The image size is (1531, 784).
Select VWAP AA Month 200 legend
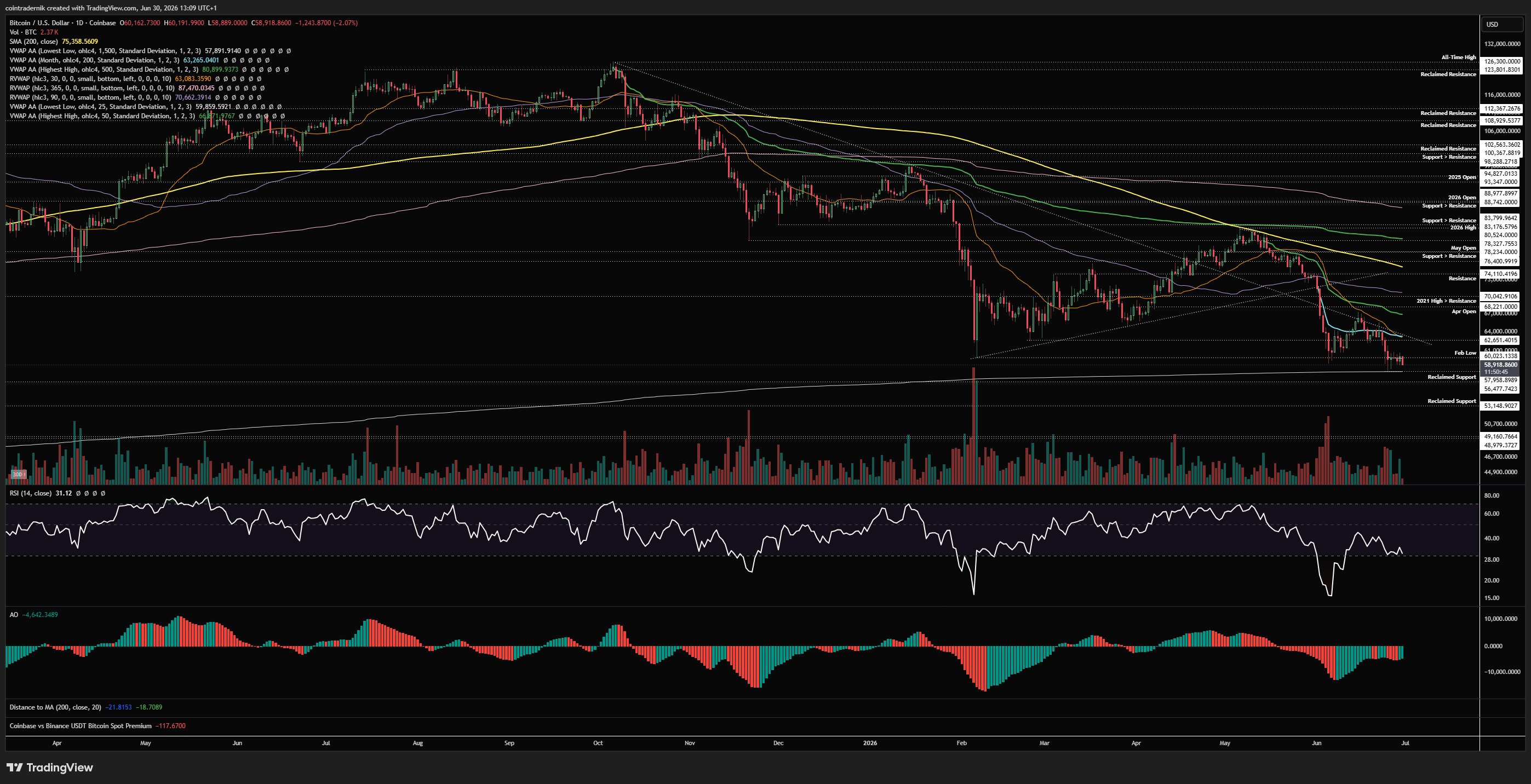pos(94,60)
